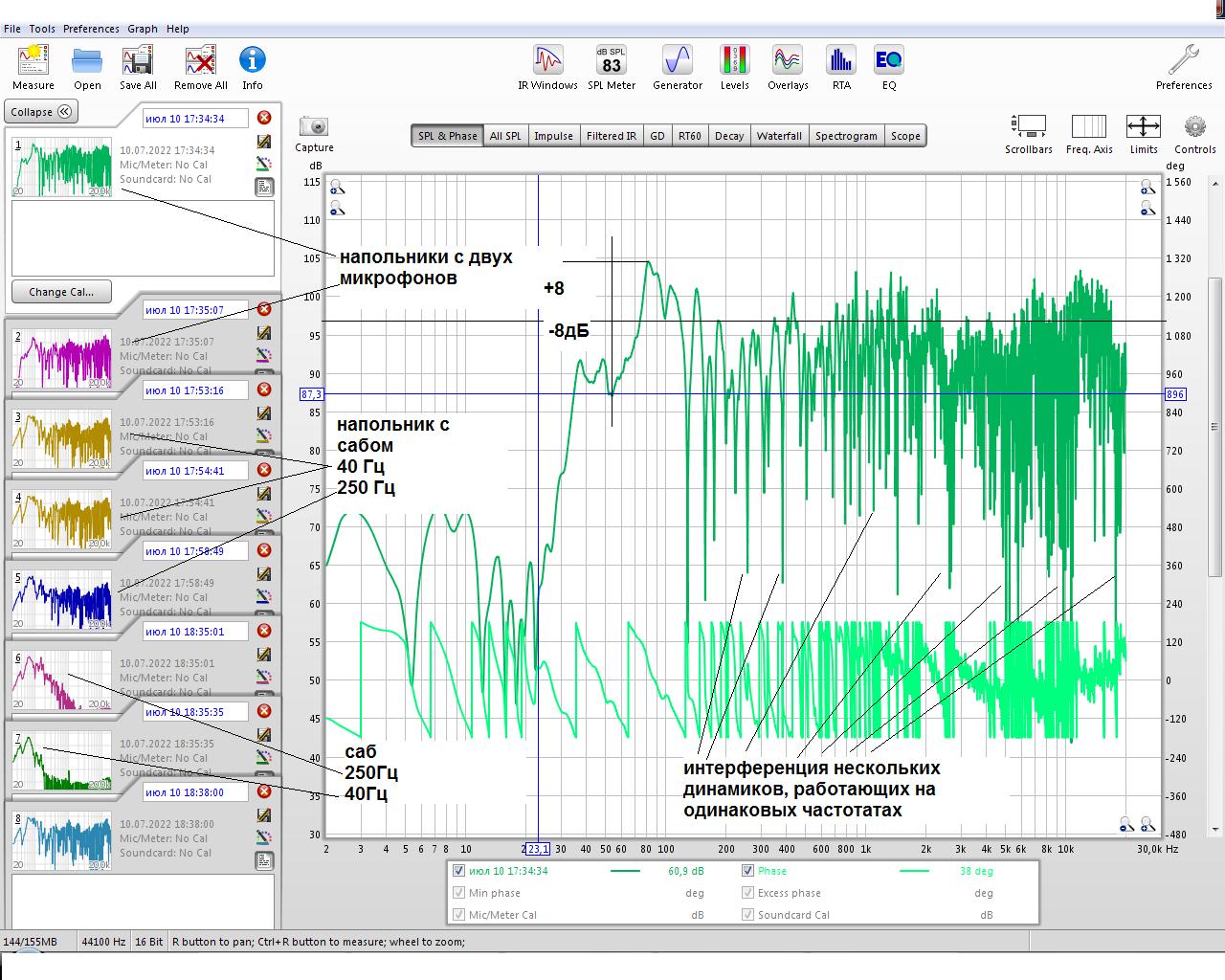
Task: Switch to the Waterfall tab
Action: (779, 136)
